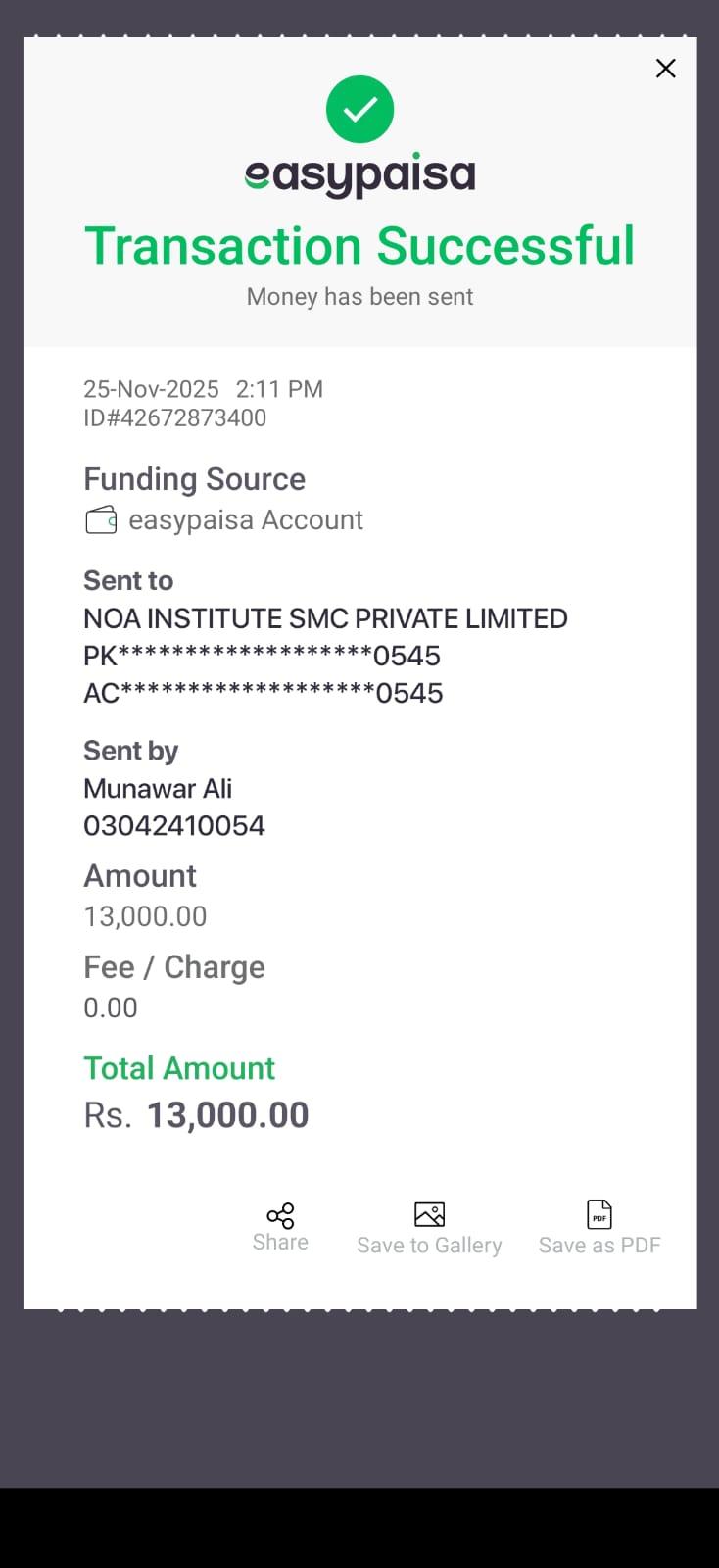Click the masked PK account number
The width and height of the screenshot is (719, 1568).
(262, 656)
